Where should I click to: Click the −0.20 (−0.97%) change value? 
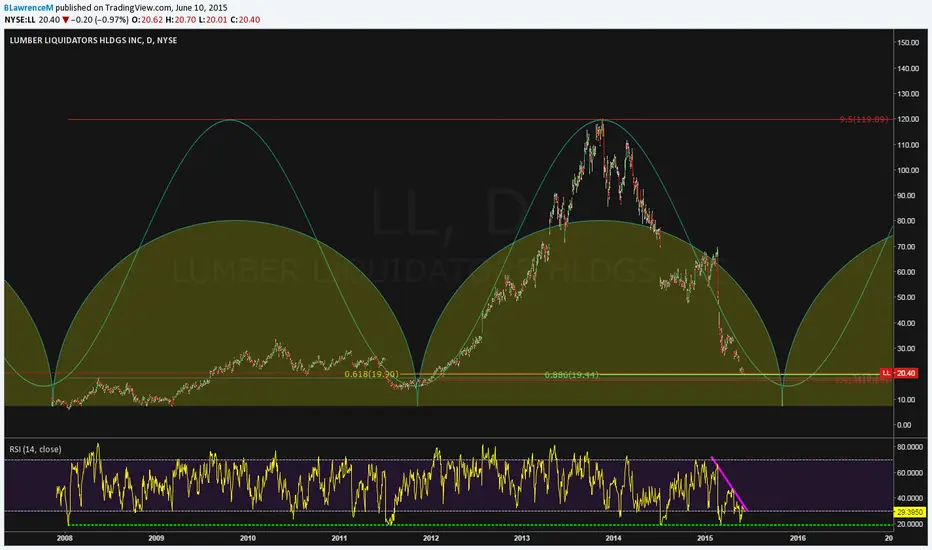point(100,20)
